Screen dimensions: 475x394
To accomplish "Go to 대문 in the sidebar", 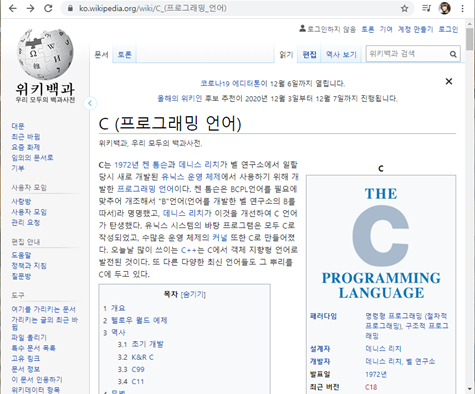I will (18, 126).
